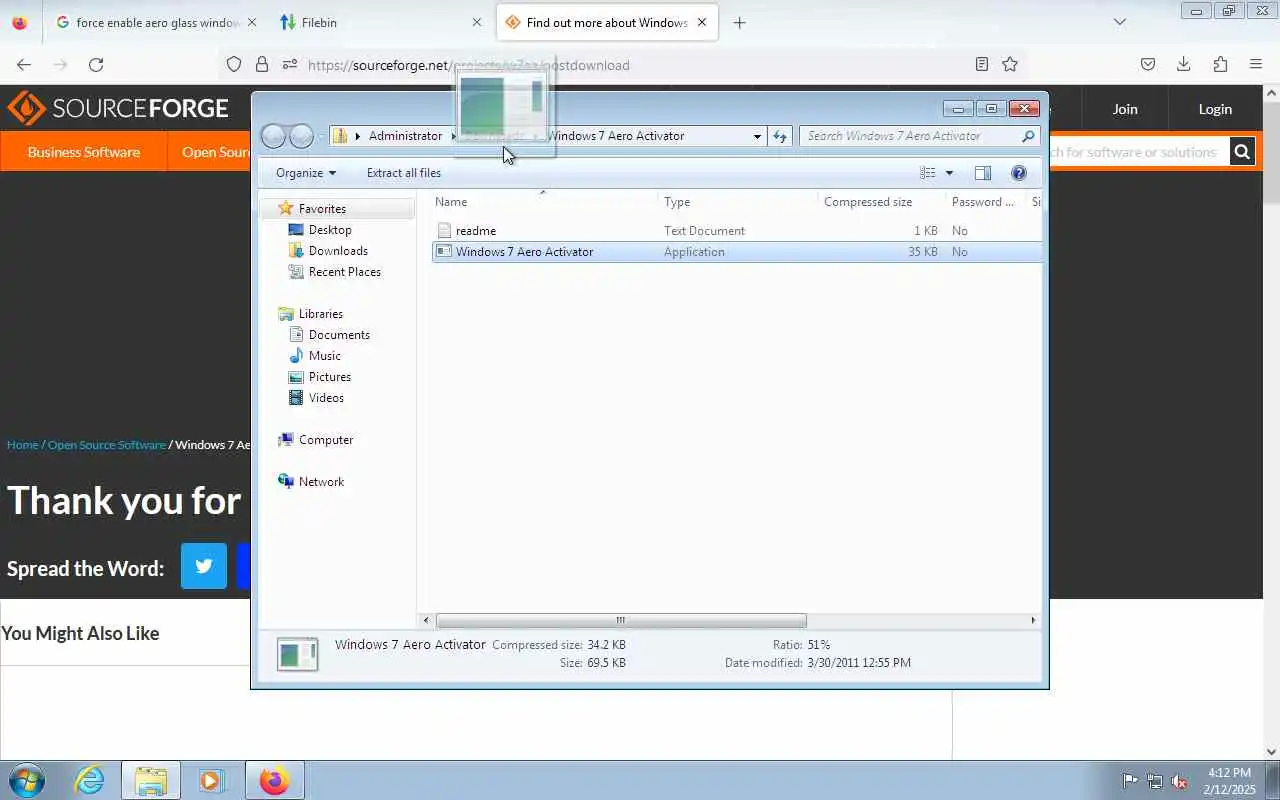Screen dimensions: 1280x800
Task: Select Network in navigation pane
Action: pyautogui.click(x=321, y=482)
